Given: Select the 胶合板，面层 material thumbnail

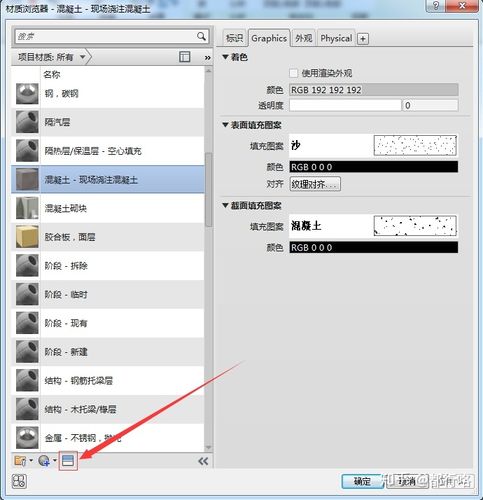Looking at the screenshot, I should (27, 237).
